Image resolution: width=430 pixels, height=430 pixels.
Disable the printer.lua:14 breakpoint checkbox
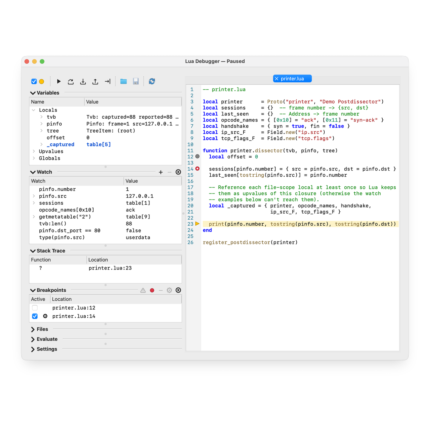pyautogui.click(x=35, y=316)
